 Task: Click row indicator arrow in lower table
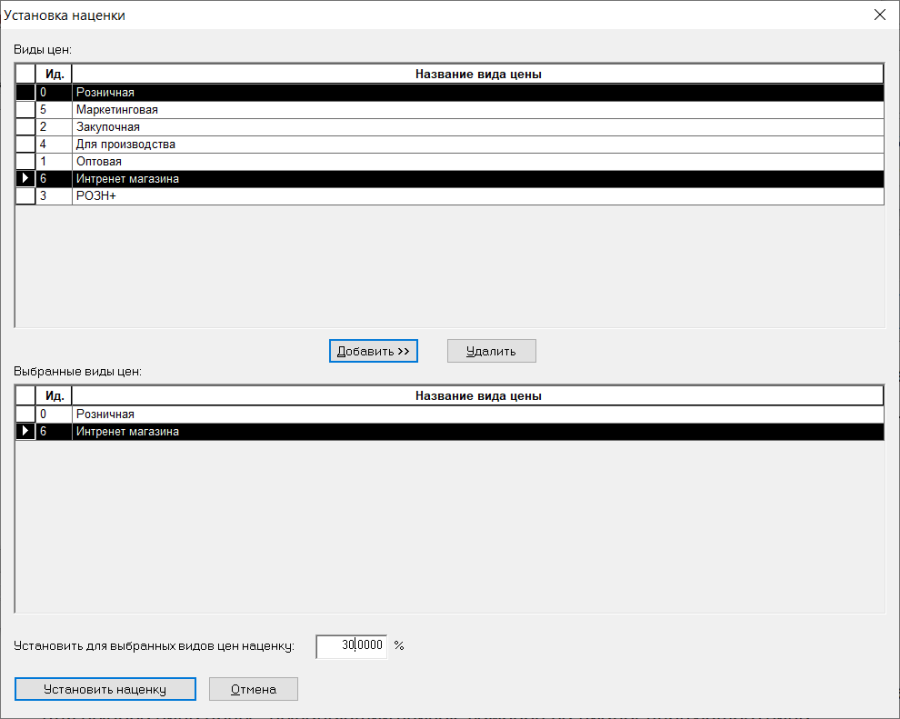[25, 432]
